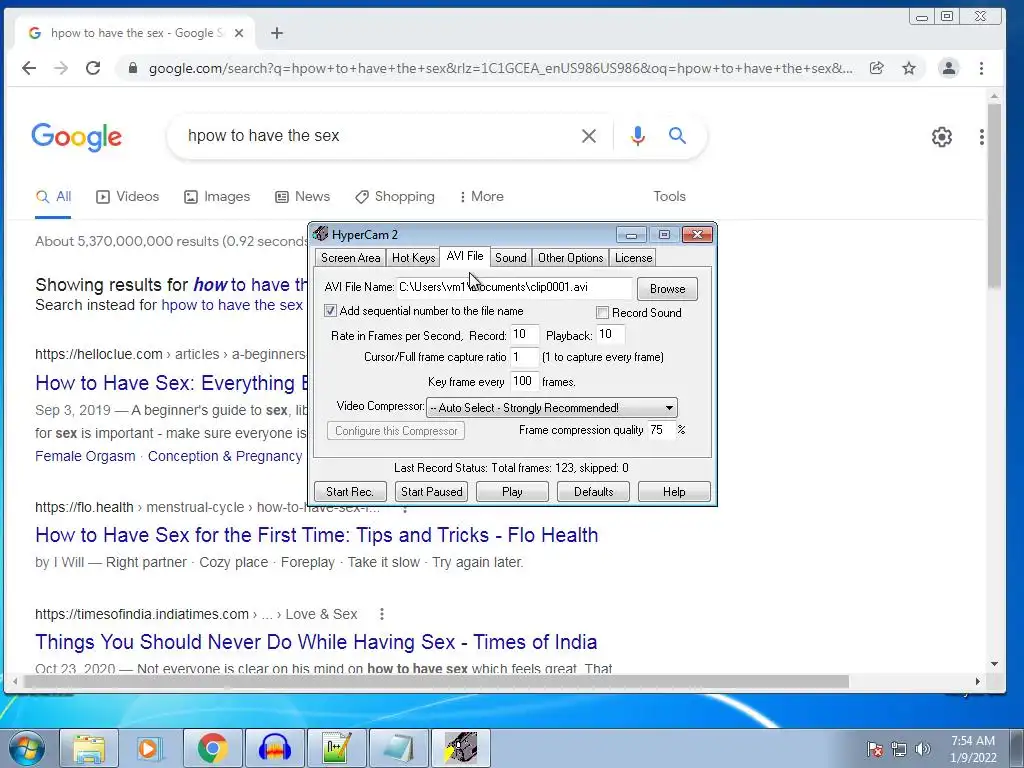
Task: Open Times of India result link
Action: coord(316,642)
